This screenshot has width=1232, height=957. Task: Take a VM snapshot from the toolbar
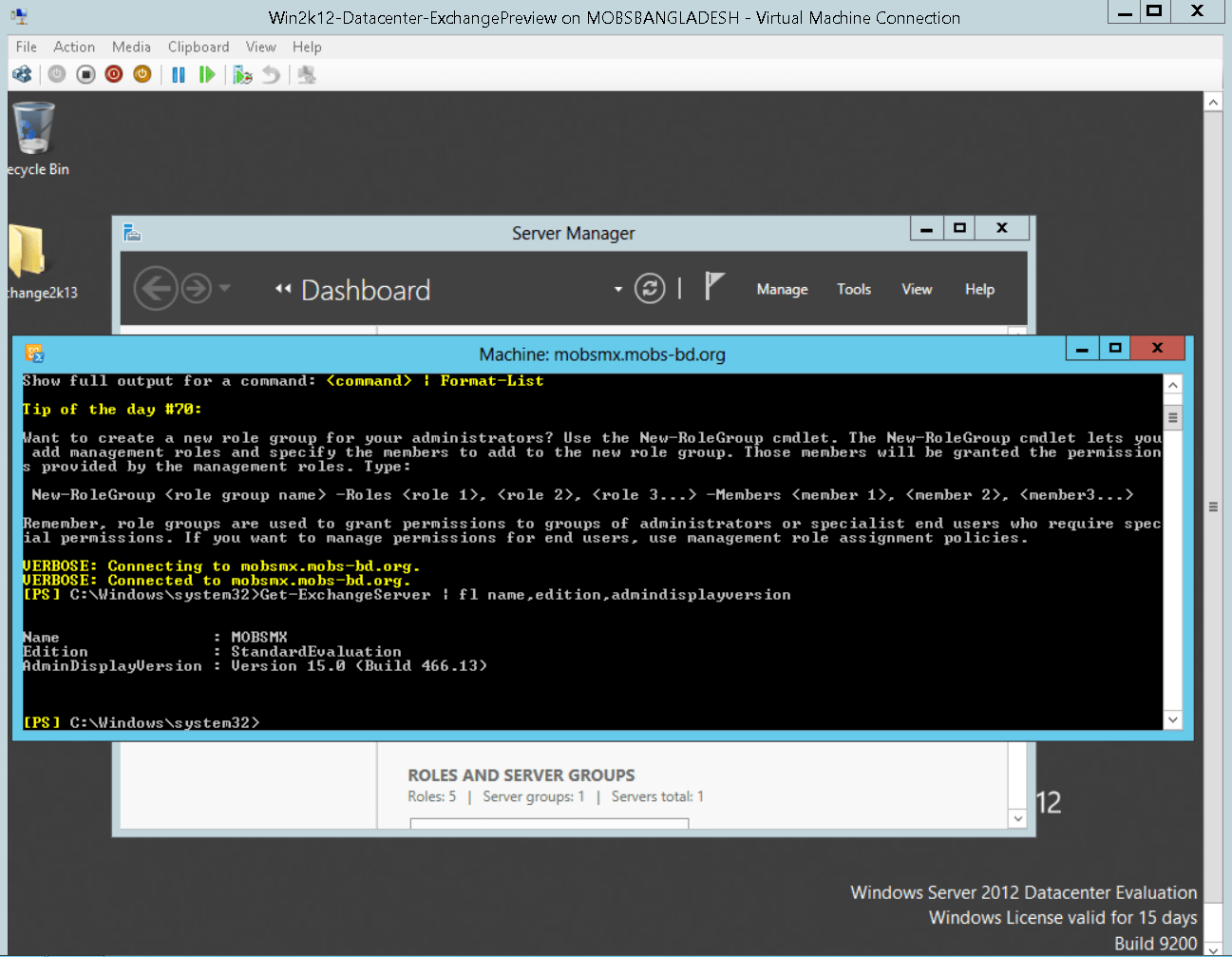243,74
